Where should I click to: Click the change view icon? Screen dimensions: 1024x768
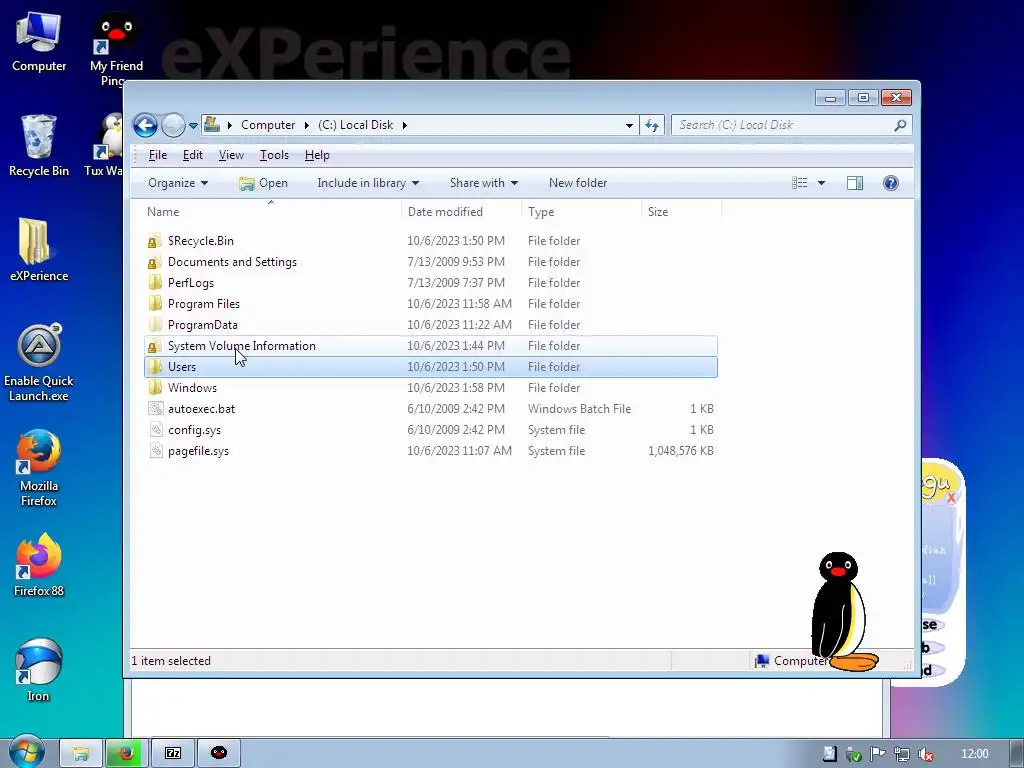pos(800,183)
